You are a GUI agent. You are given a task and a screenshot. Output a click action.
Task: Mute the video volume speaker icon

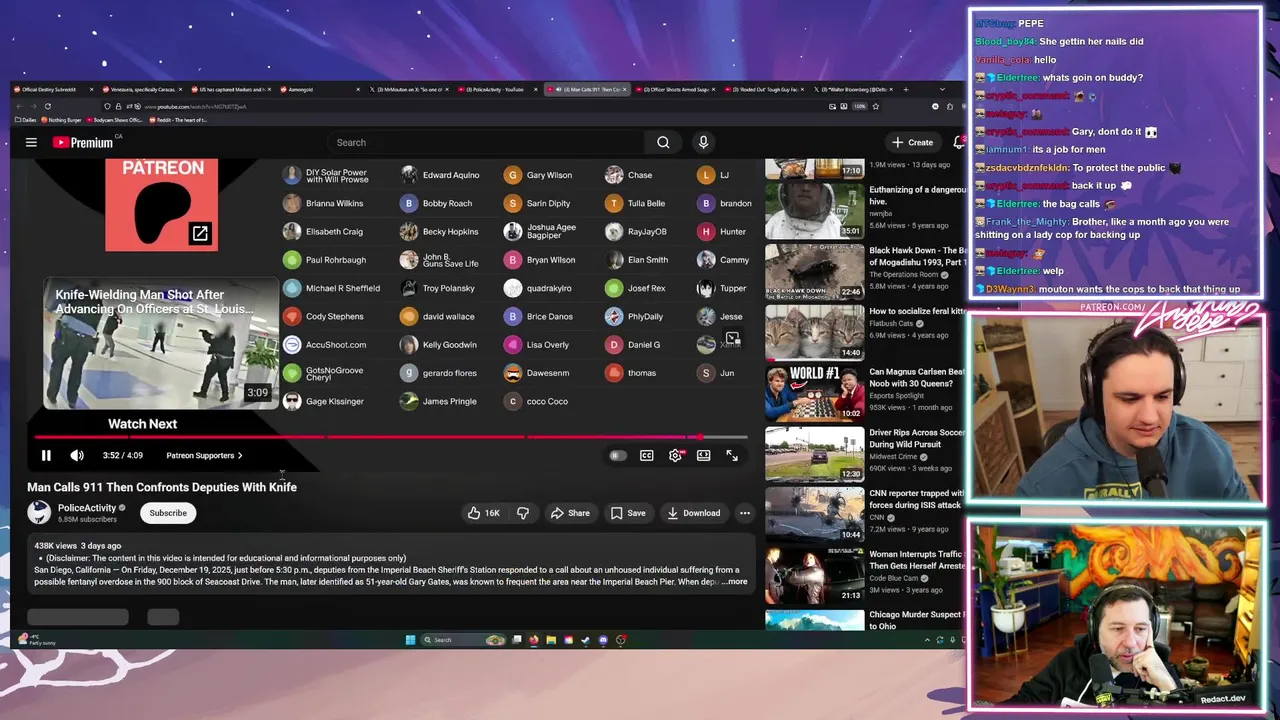point(77,455)
